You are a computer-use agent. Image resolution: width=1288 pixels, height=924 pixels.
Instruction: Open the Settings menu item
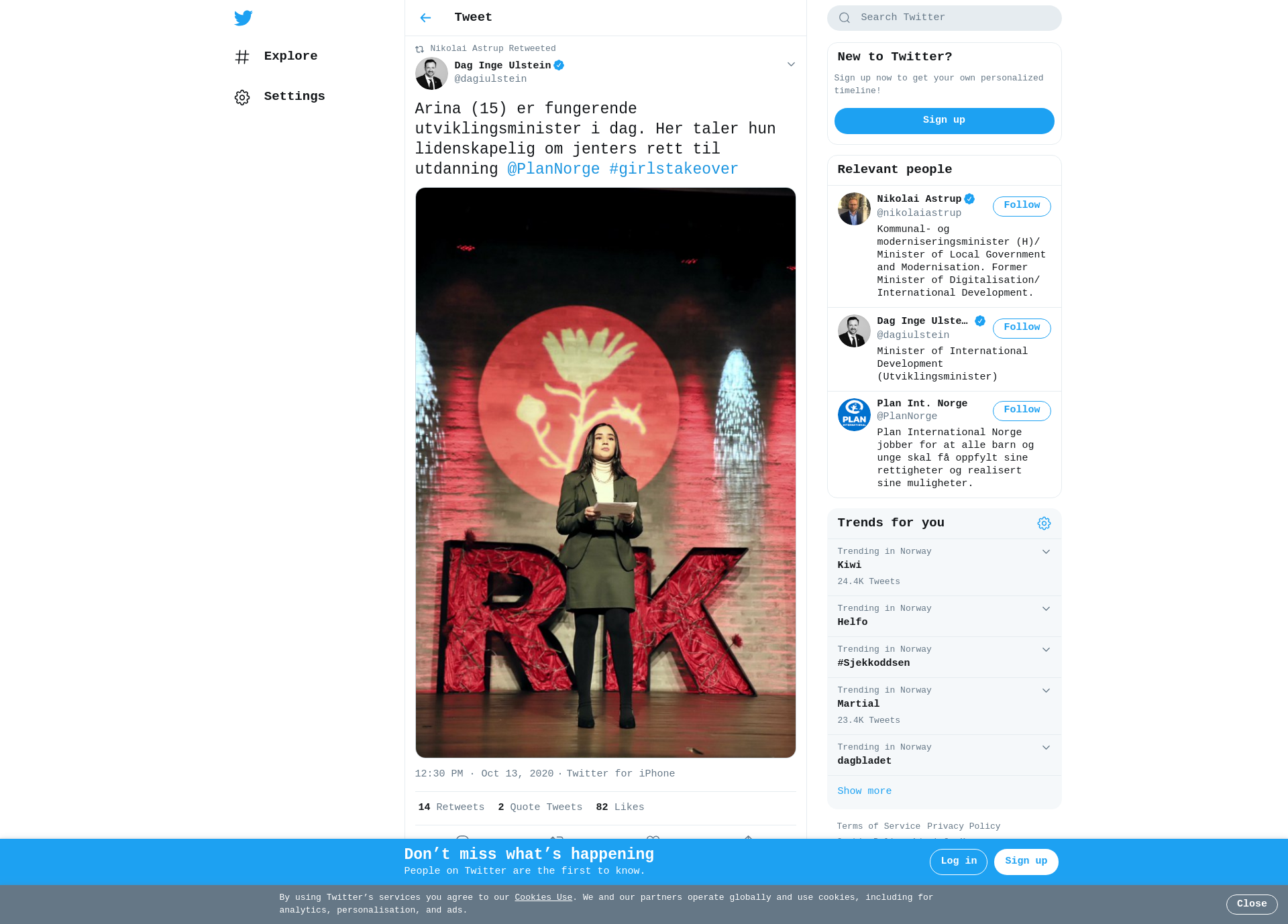(294, 97)
